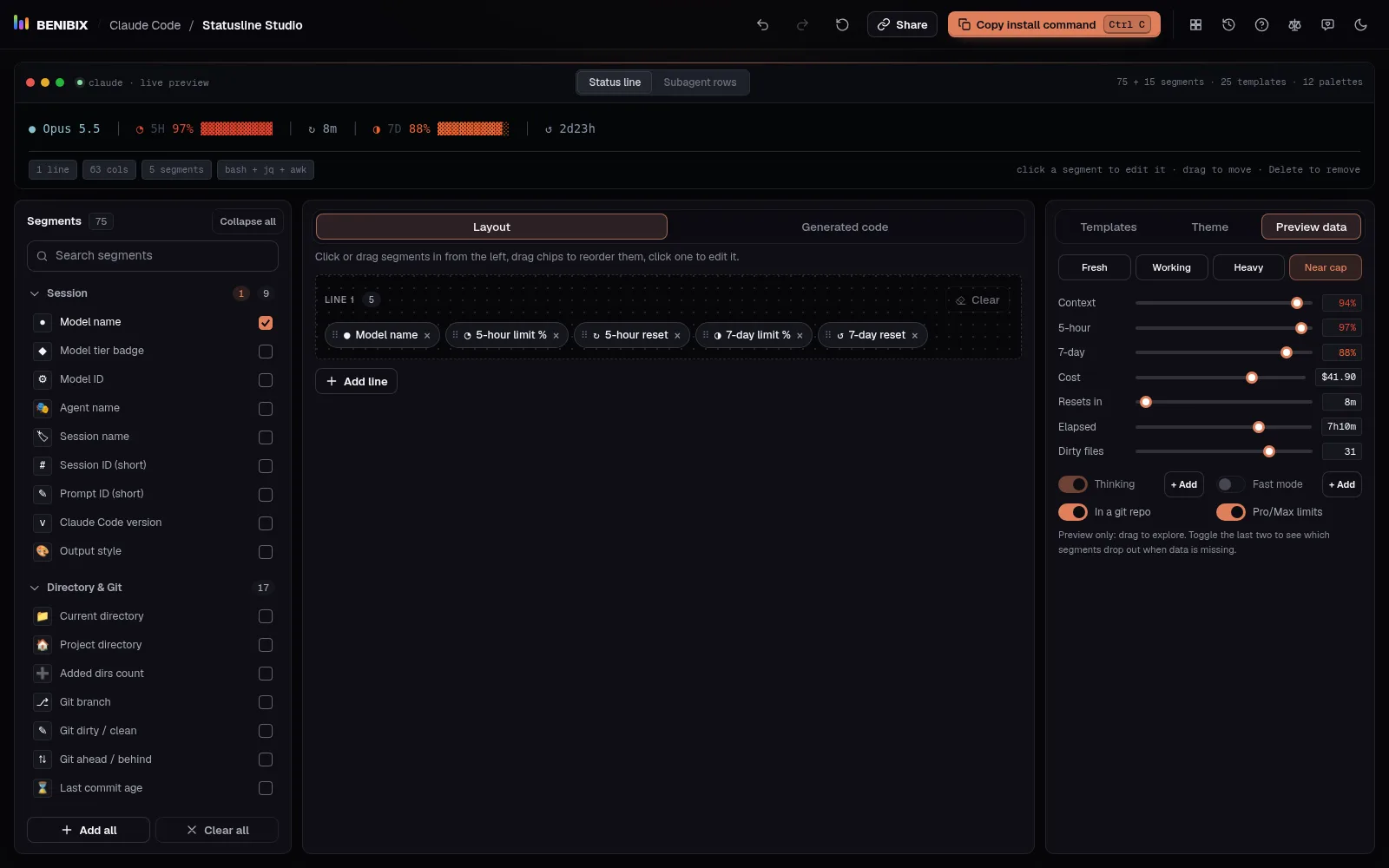Viewport: 1389px width, 868px height.
Task: Click the Collapse all button
Action: pyautogui.click(x=247, y=221)
